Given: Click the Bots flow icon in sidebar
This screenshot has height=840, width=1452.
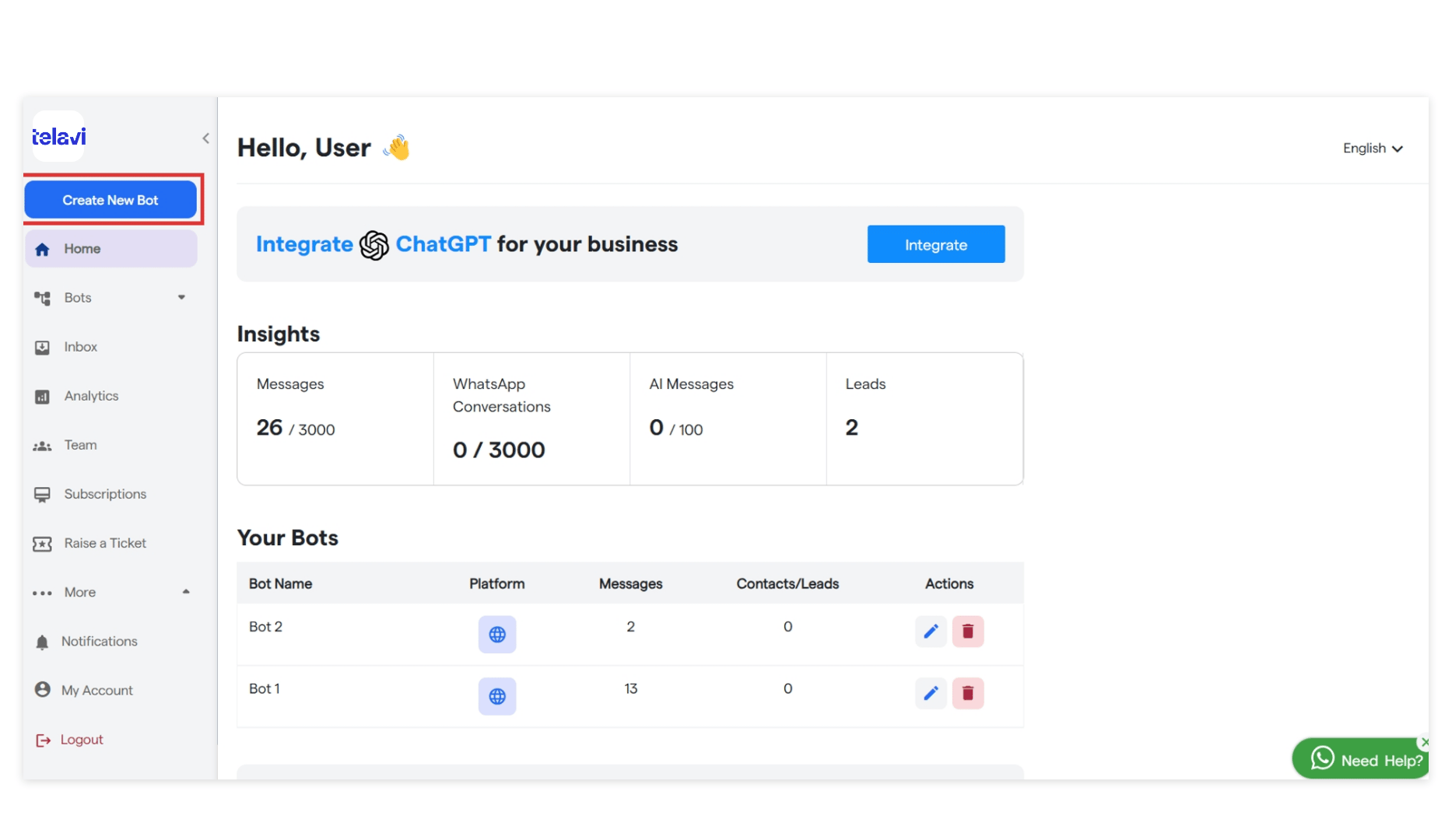Looking at the screenshot, I should pyautogui.click(x=42, y=298).
